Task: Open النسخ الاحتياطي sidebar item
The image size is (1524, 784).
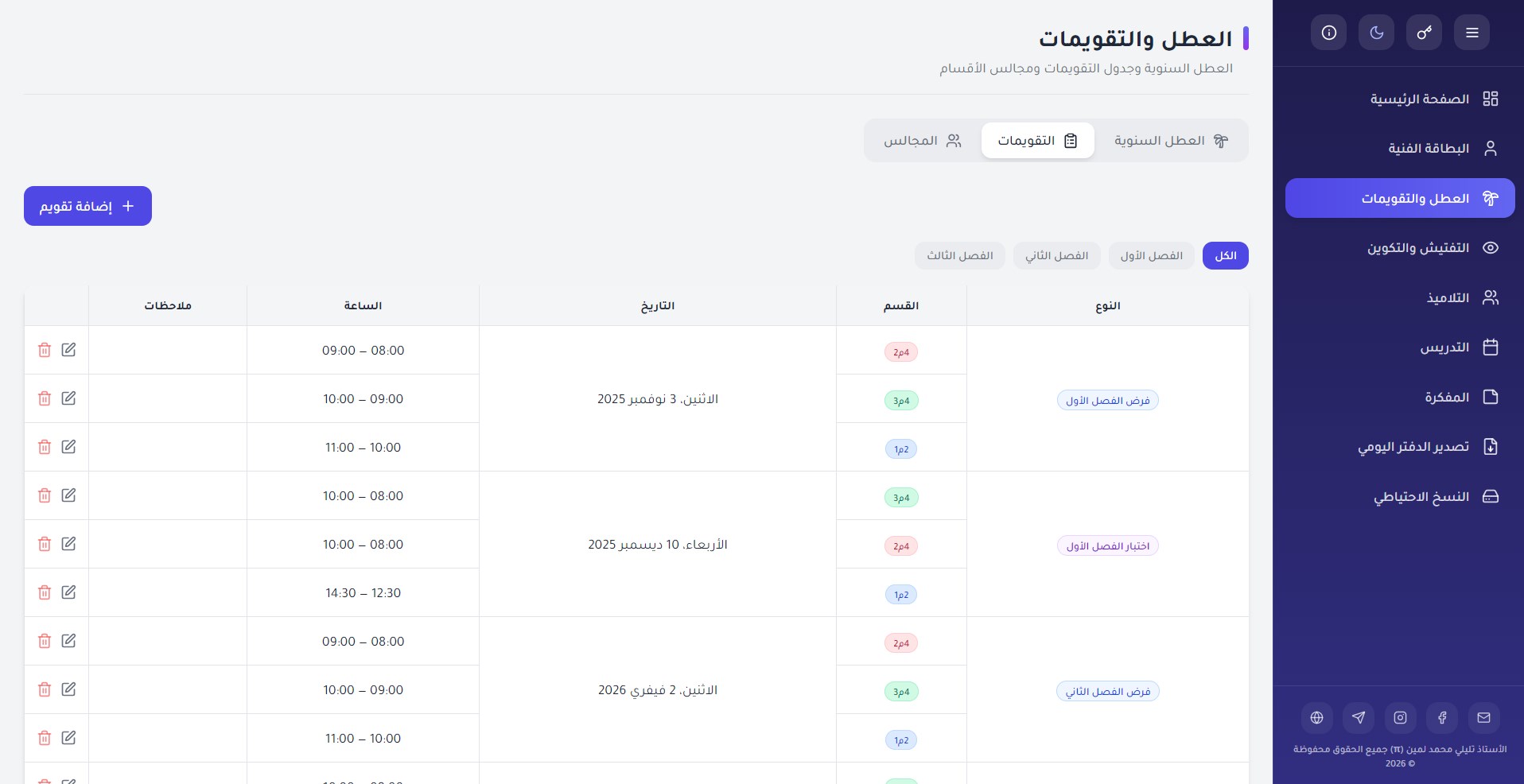Action: [x=1400, y=496]
